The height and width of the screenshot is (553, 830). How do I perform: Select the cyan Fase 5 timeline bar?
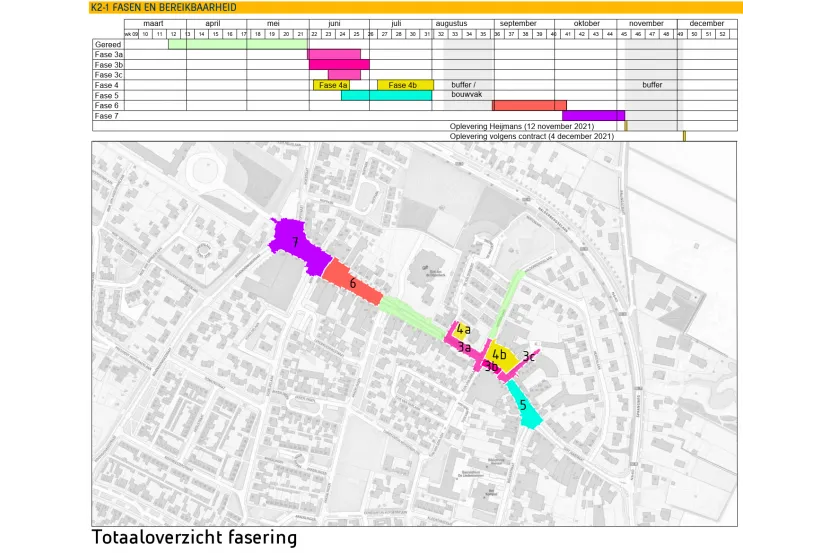click(x=386, y=95)
